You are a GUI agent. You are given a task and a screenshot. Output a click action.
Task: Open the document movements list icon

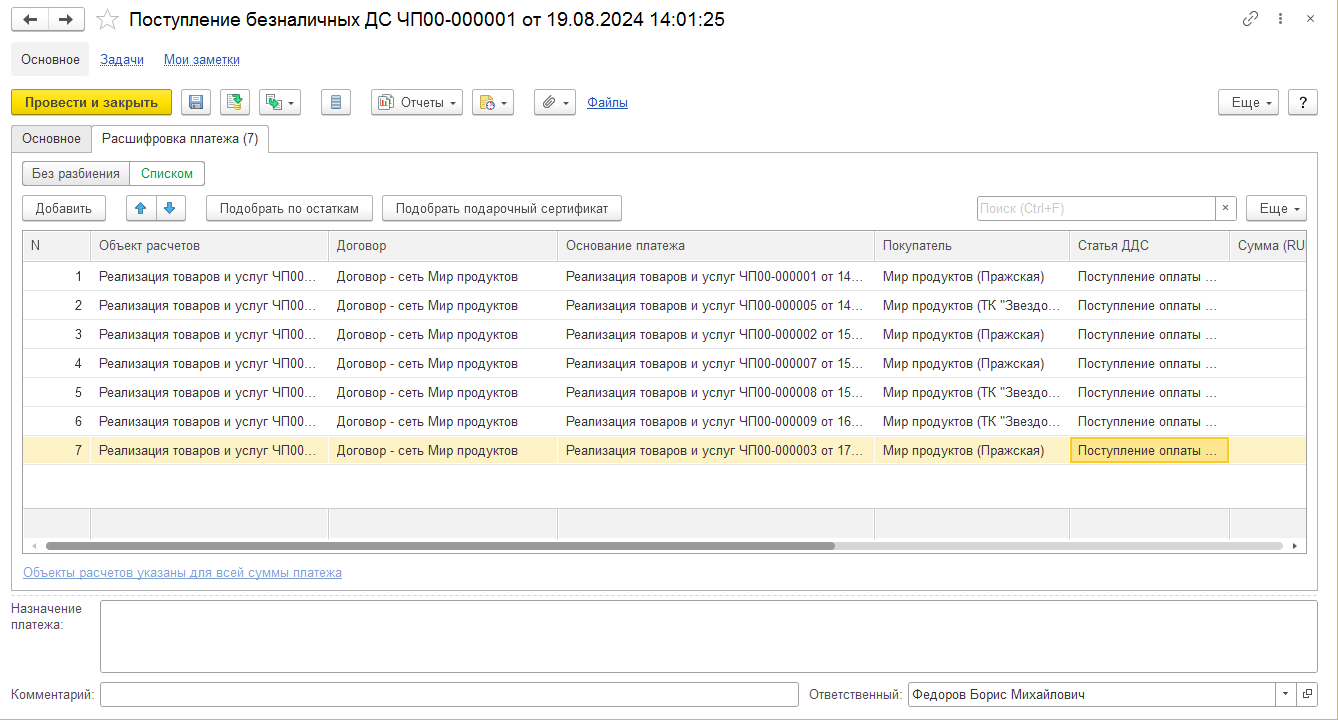pos(335,102)
